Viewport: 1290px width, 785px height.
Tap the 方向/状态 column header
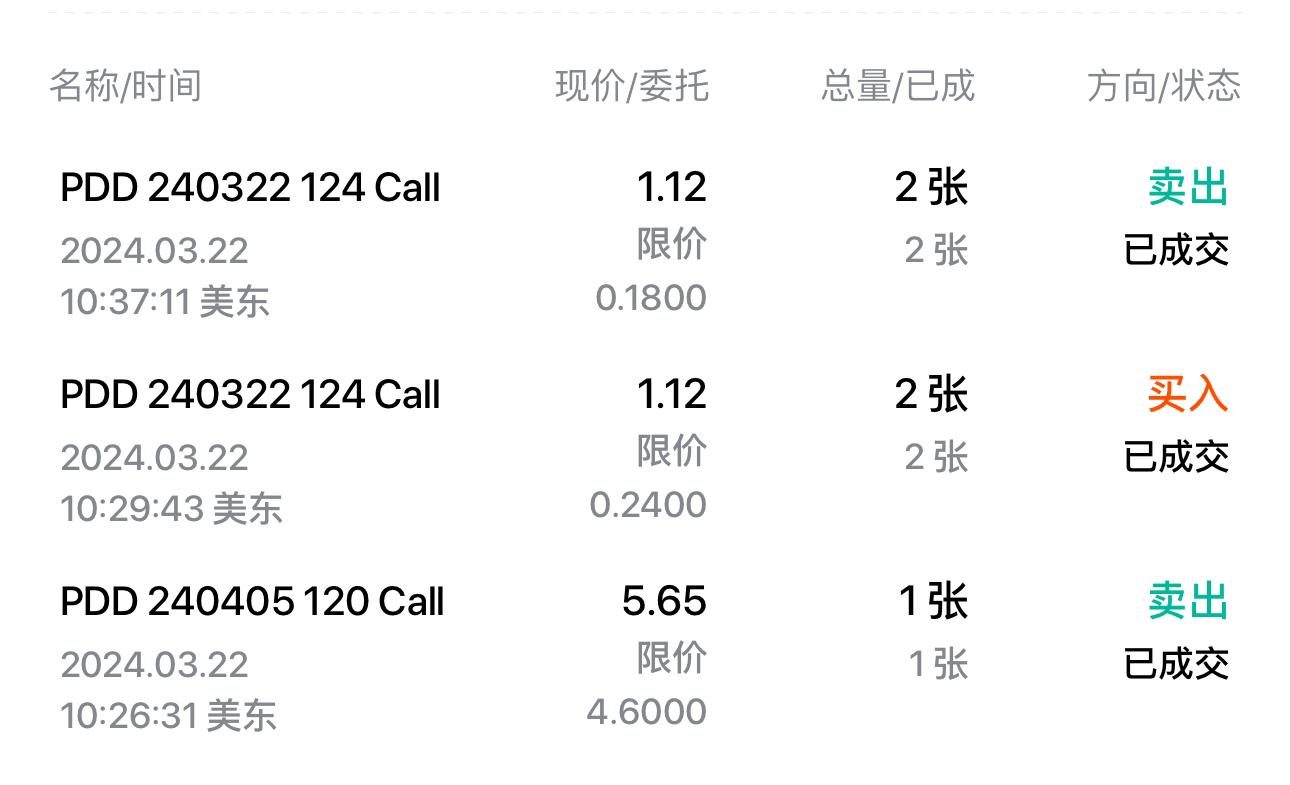click(1163, 86)
